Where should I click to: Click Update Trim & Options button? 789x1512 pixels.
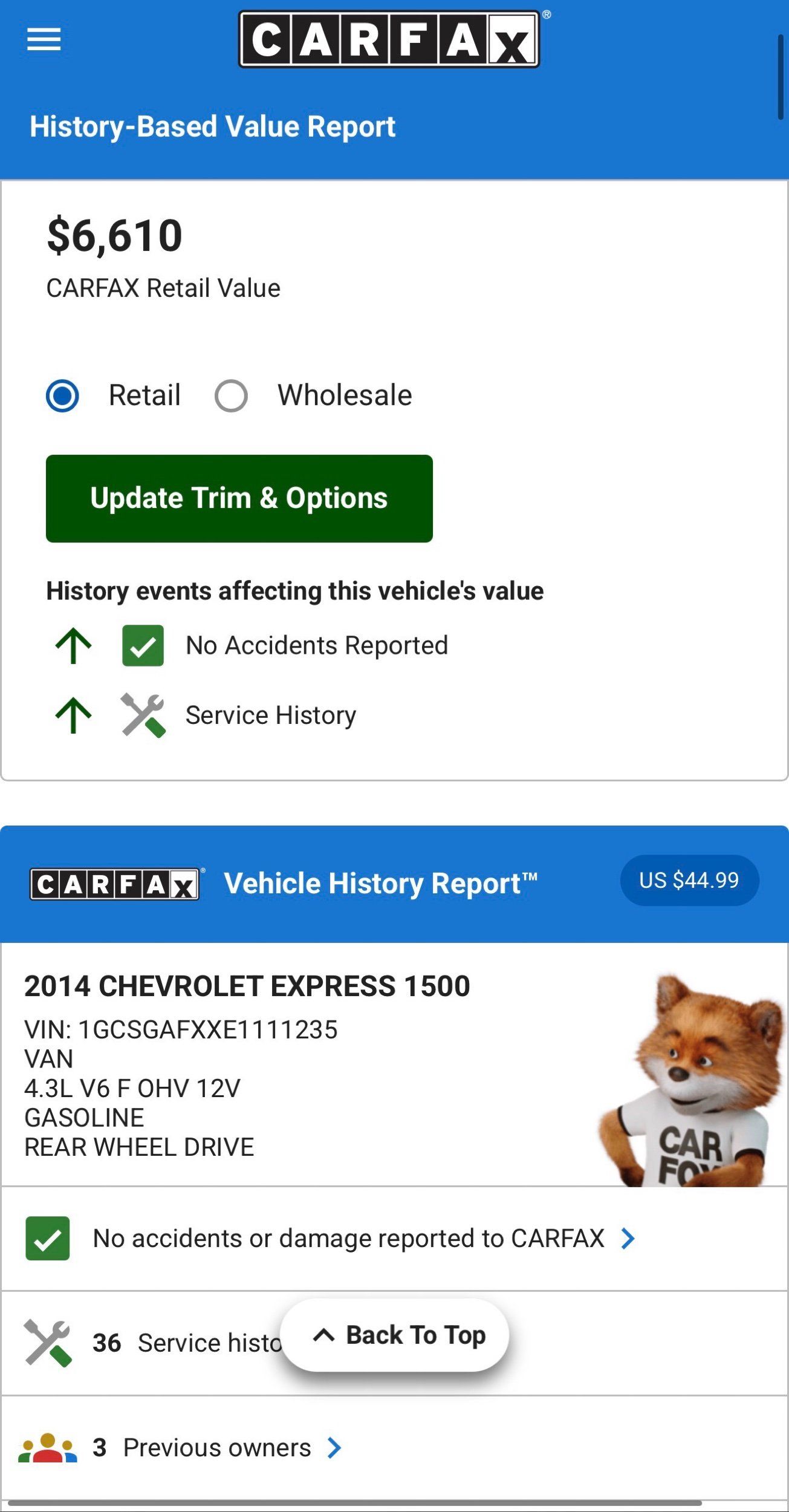point(239,498)
